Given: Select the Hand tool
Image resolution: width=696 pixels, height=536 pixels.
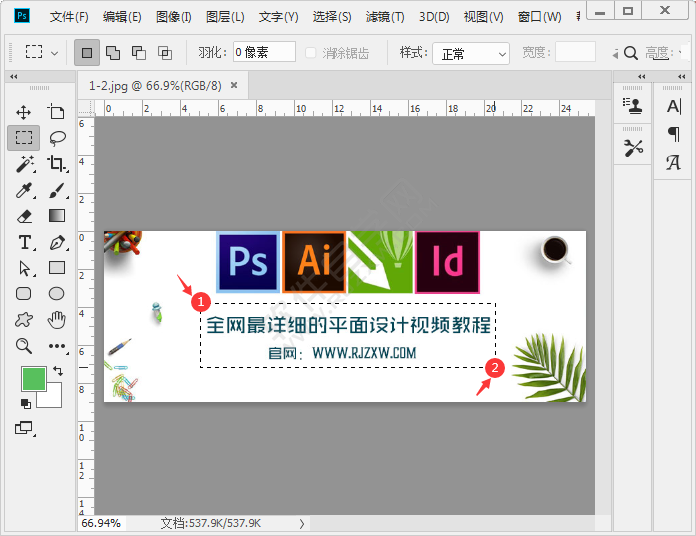Looking at the screenshot, I should click(x=57, y=320).
